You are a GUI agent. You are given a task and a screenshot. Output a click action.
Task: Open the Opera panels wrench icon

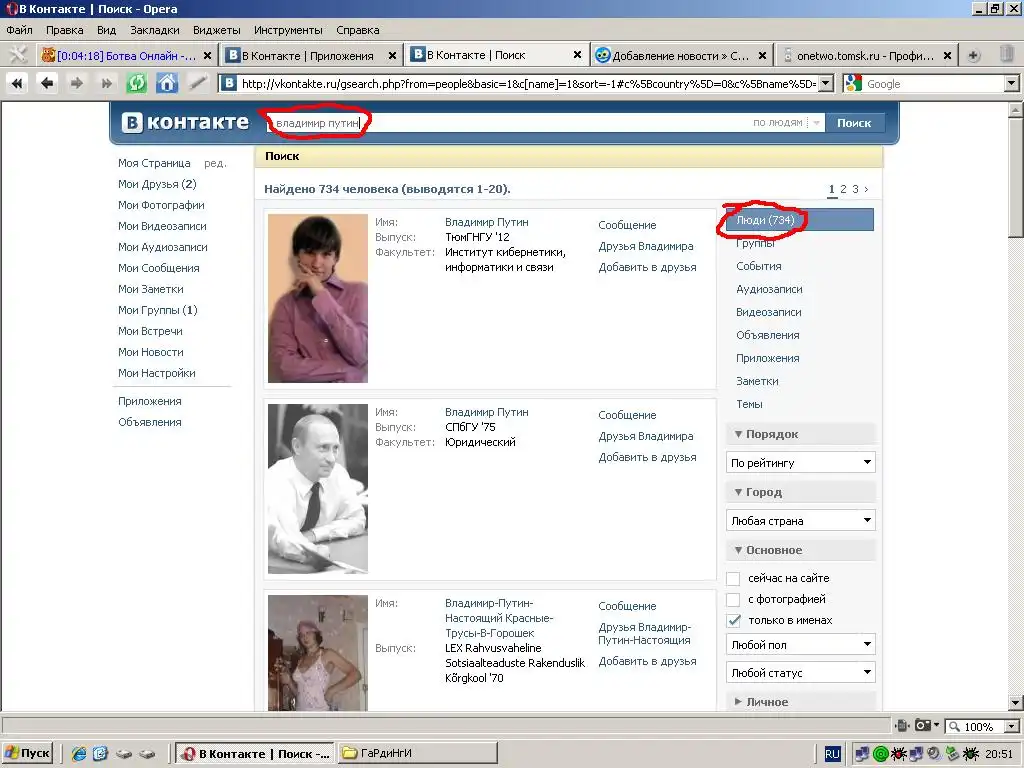[x=17, y=55]
